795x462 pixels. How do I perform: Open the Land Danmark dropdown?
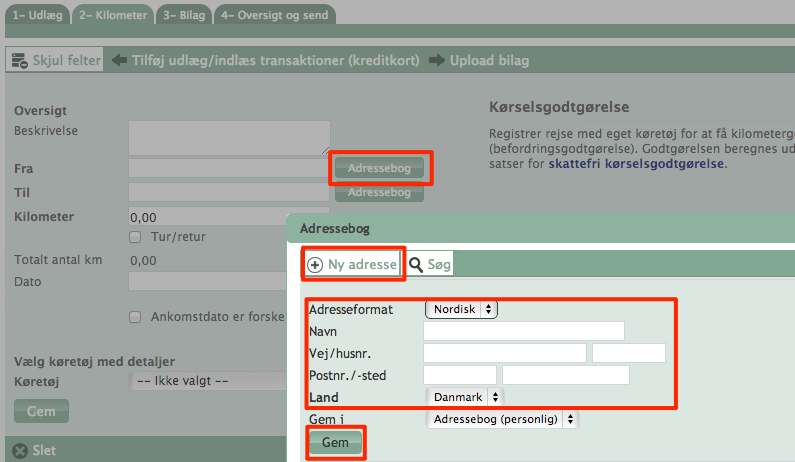[x=465, y=397]
